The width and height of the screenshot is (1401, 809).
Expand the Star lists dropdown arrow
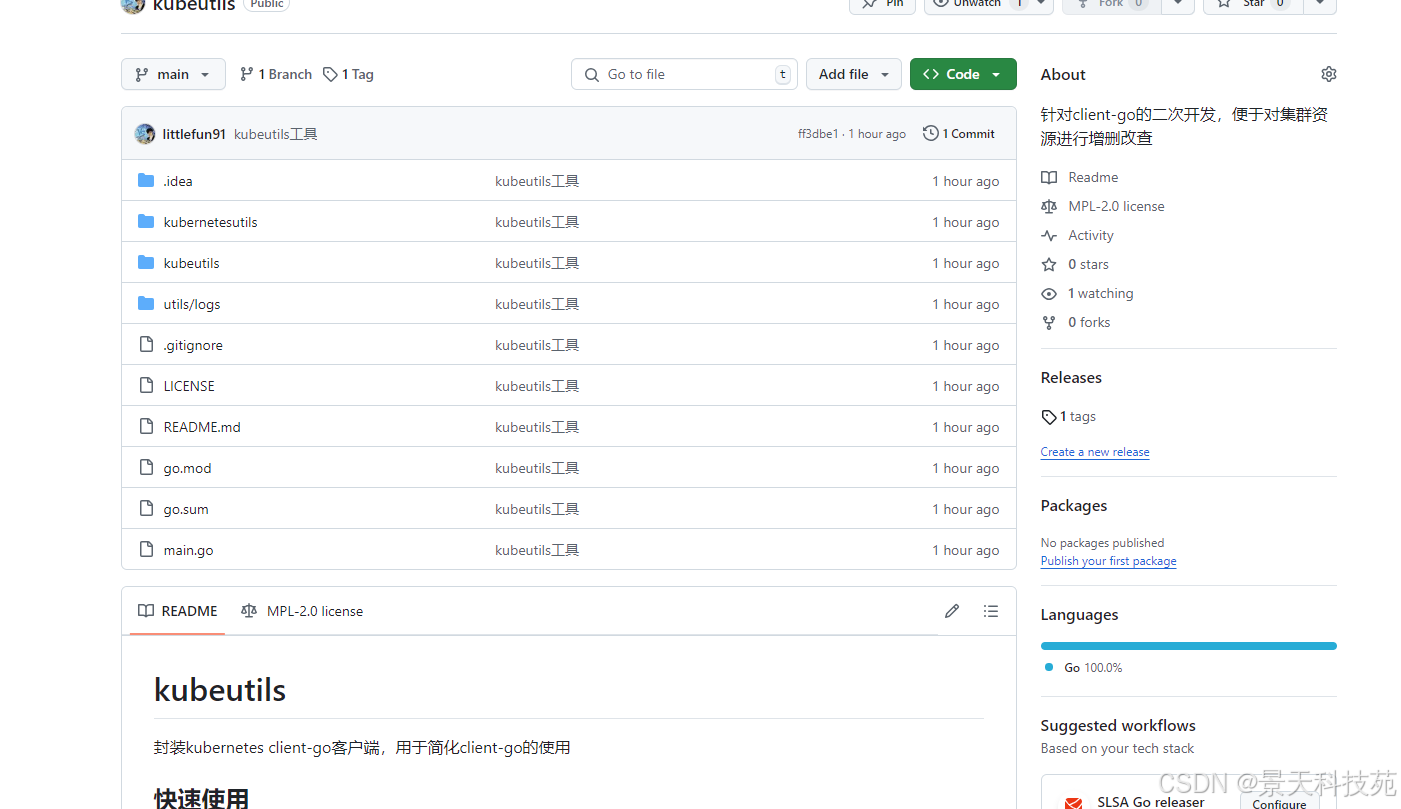pyautogui.click(x=1320, y=5)
